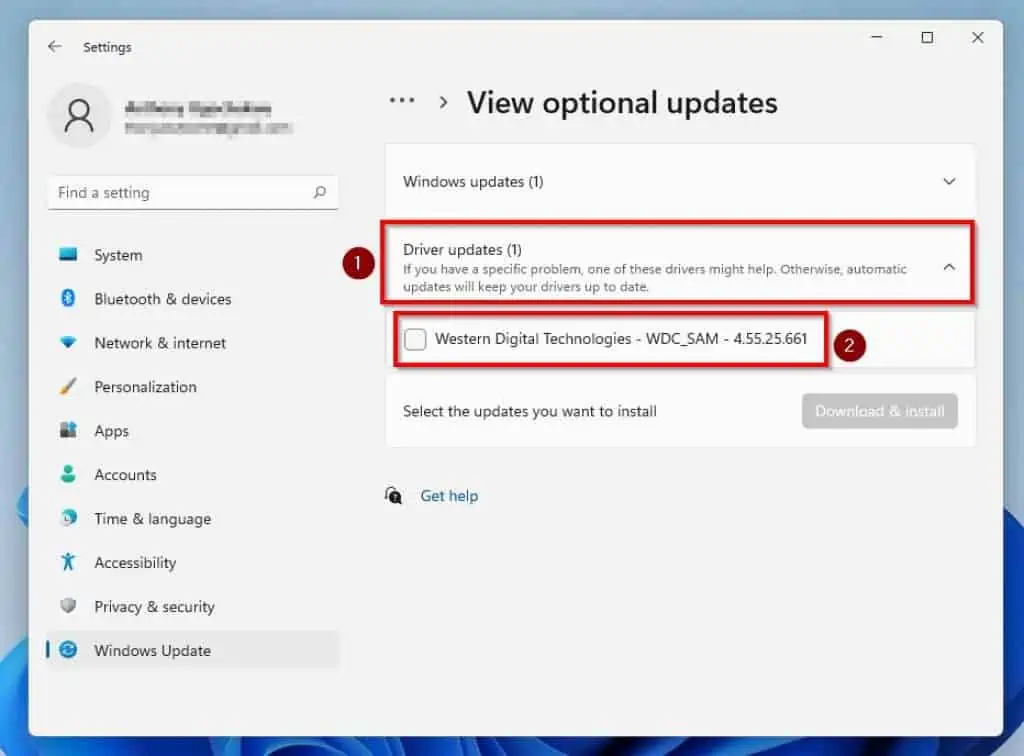Image resolution: width=1024 pixels, height=756 pixels.
Task: Click the Western Digital driver name text
Action: click(621, 339)
